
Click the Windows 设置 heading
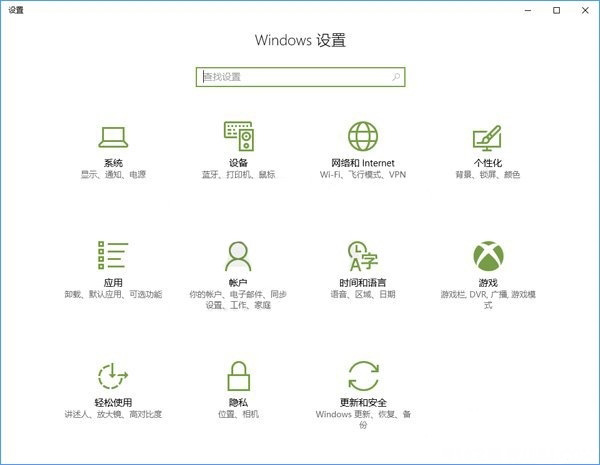tap(300, 40)
